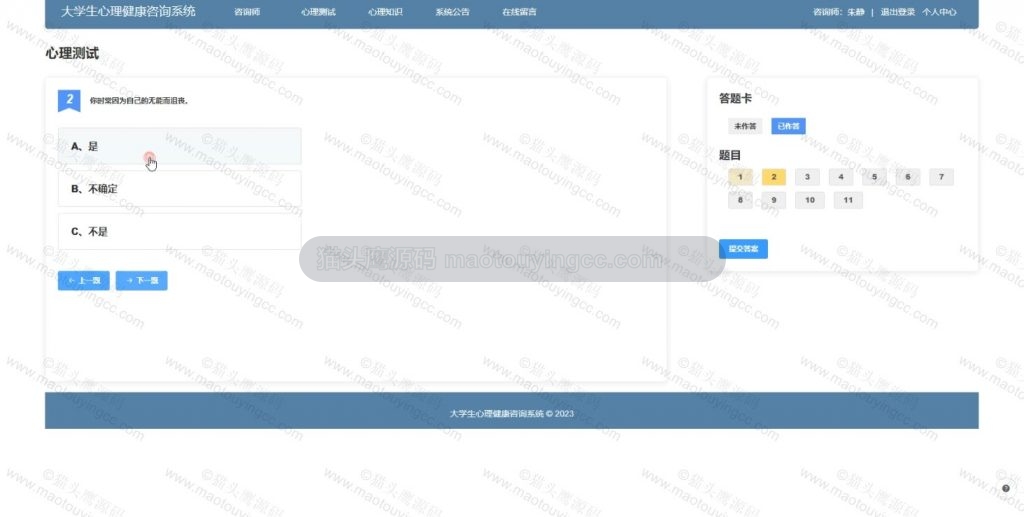
Task: Jump to question 2 on answer card
Action: [x=774, y=177]
